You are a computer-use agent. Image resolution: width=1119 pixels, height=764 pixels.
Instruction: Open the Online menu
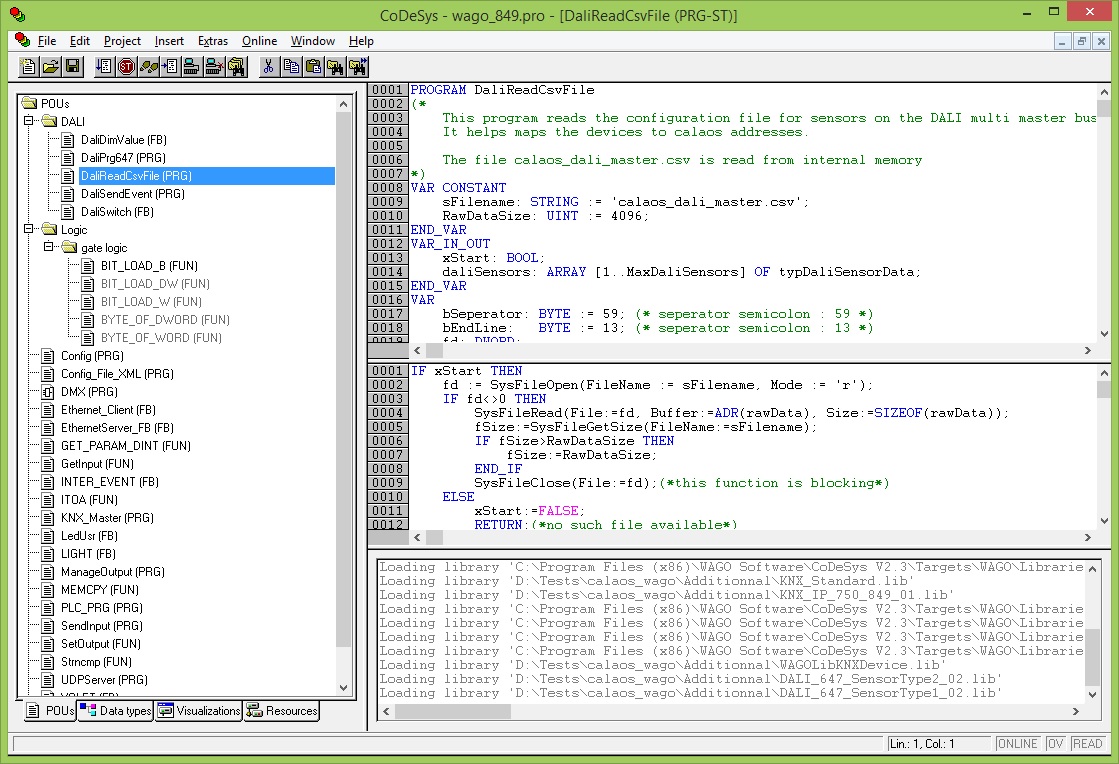259,41
